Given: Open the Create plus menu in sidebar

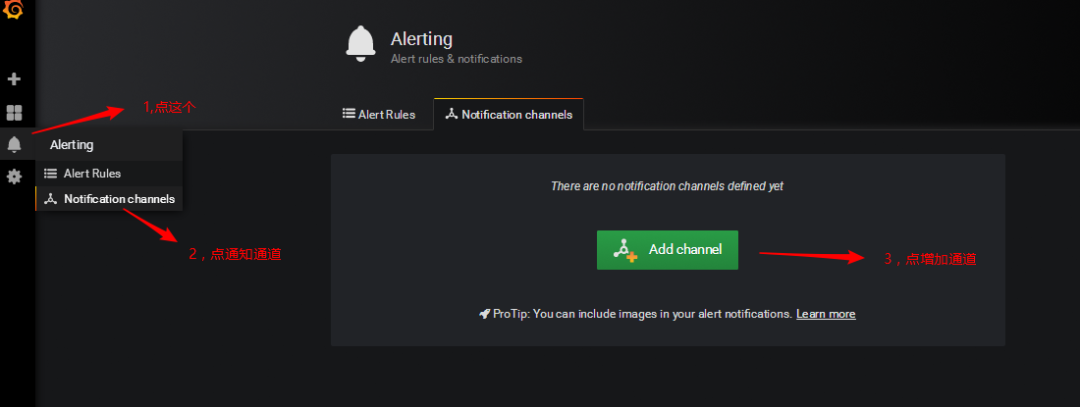Looking at the screenshot, I should pos(14,79).
